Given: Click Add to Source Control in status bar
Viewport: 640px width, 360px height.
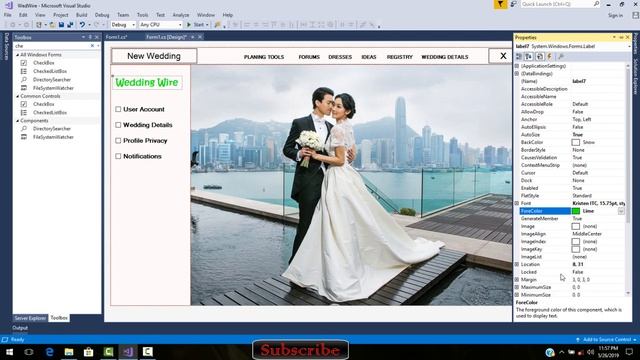Looking at the screenshot, I should (606, 340).
